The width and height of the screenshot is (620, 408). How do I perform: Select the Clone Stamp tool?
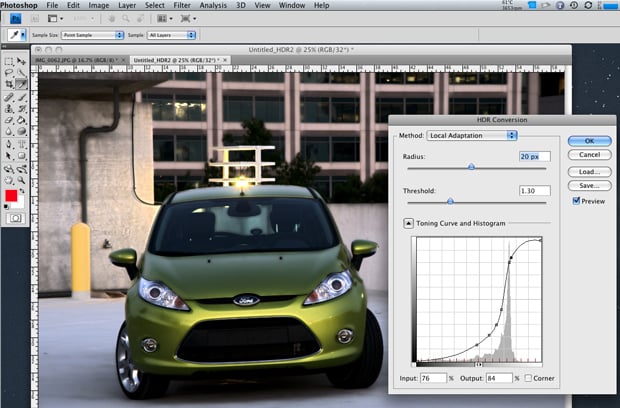click(9, 109)
